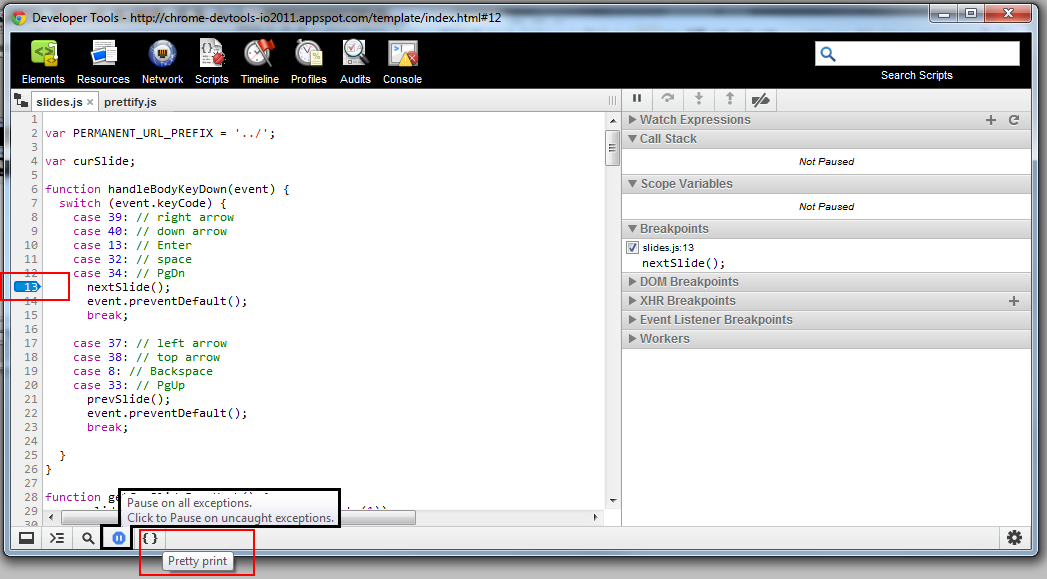Viewport: 1047px width, 579px height.
Task: Click the vertical scrollbar thumb in editor
Action: 612,148
